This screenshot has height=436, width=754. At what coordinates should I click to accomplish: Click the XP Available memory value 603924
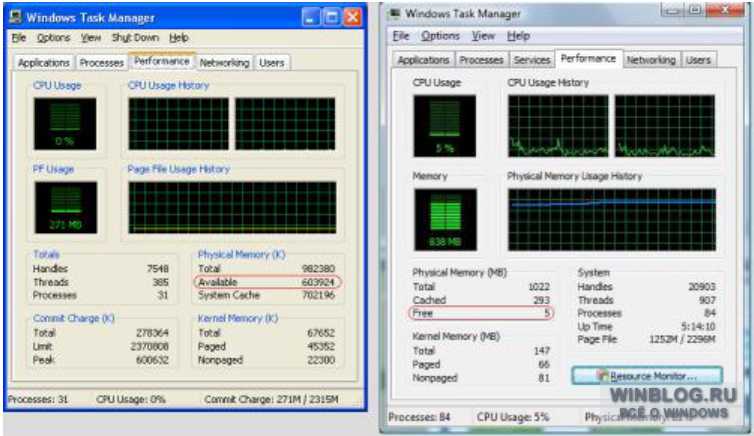coord(318,282)
